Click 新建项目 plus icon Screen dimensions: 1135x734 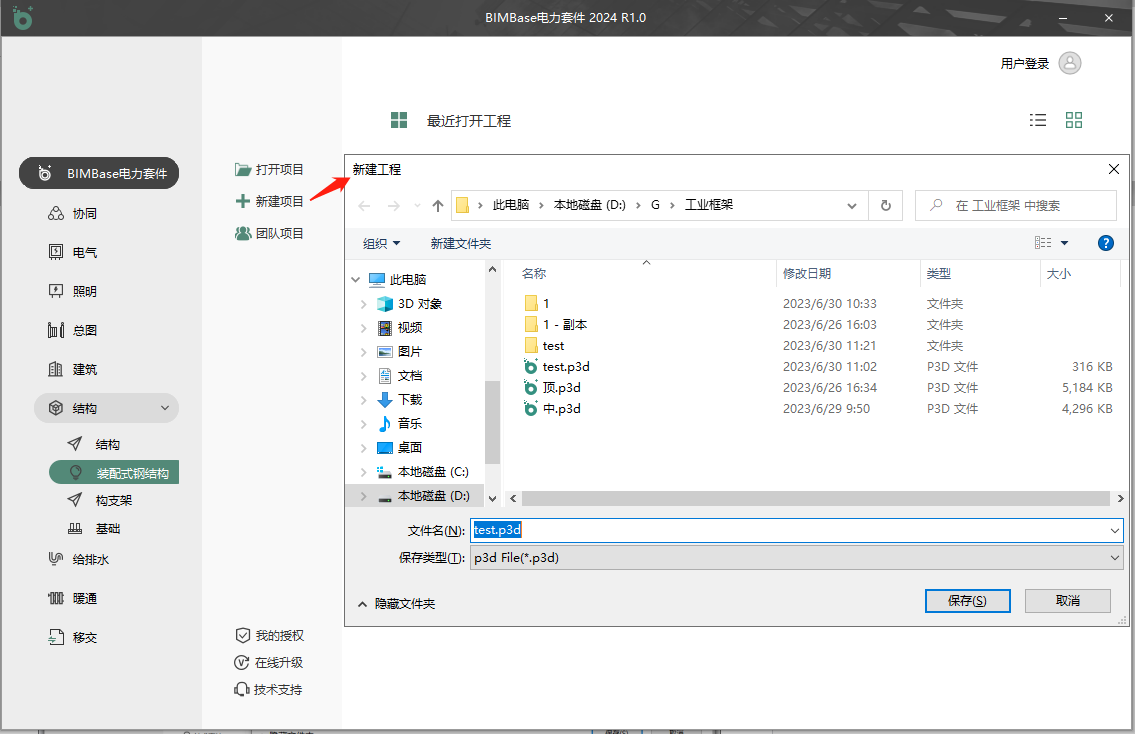[x=242, y=201]
